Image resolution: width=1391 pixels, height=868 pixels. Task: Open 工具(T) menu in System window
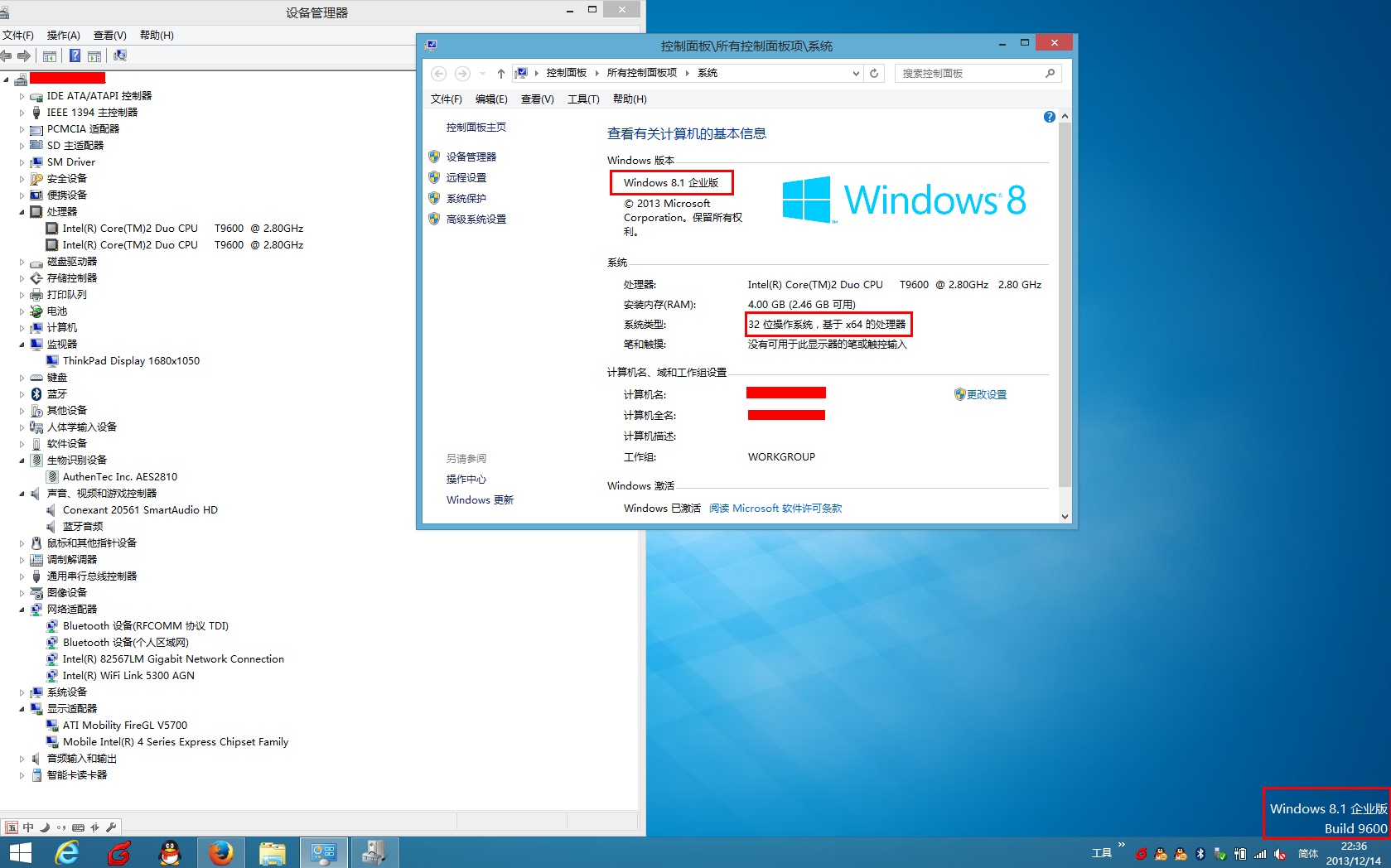tap(583, 99)
